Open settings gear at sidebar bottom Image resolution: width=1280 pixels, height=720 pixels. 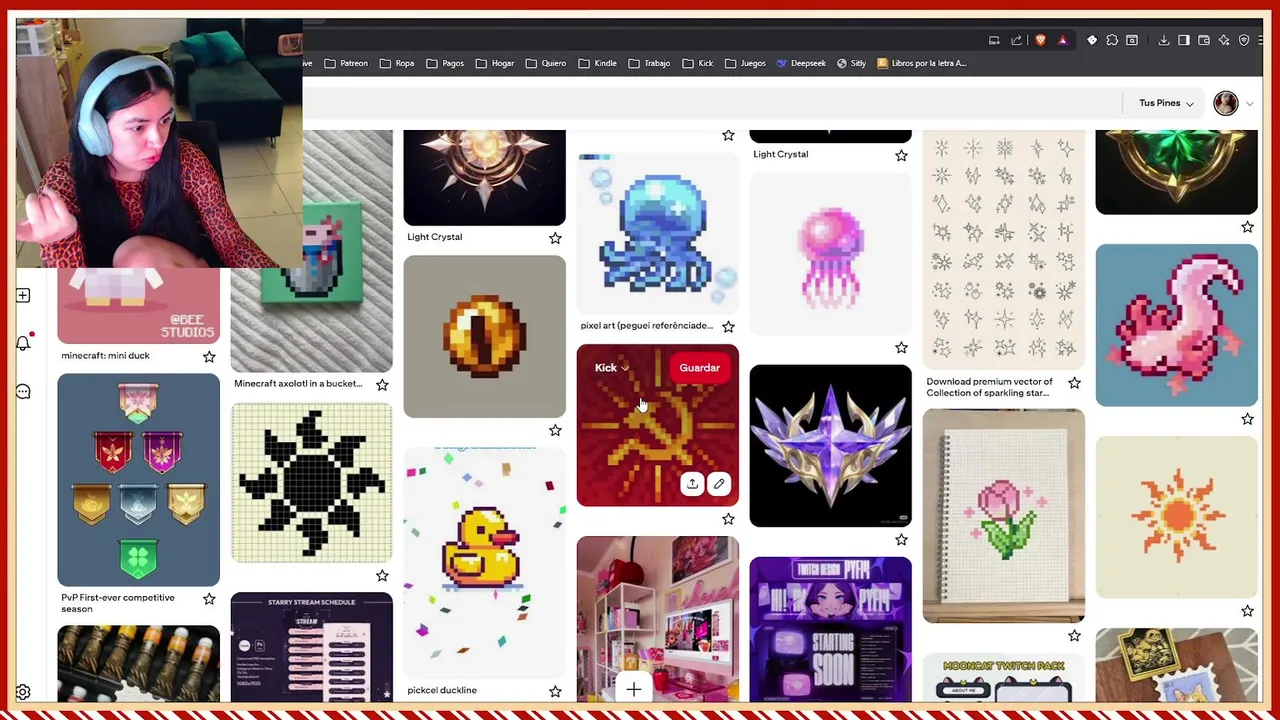point(23,692)
